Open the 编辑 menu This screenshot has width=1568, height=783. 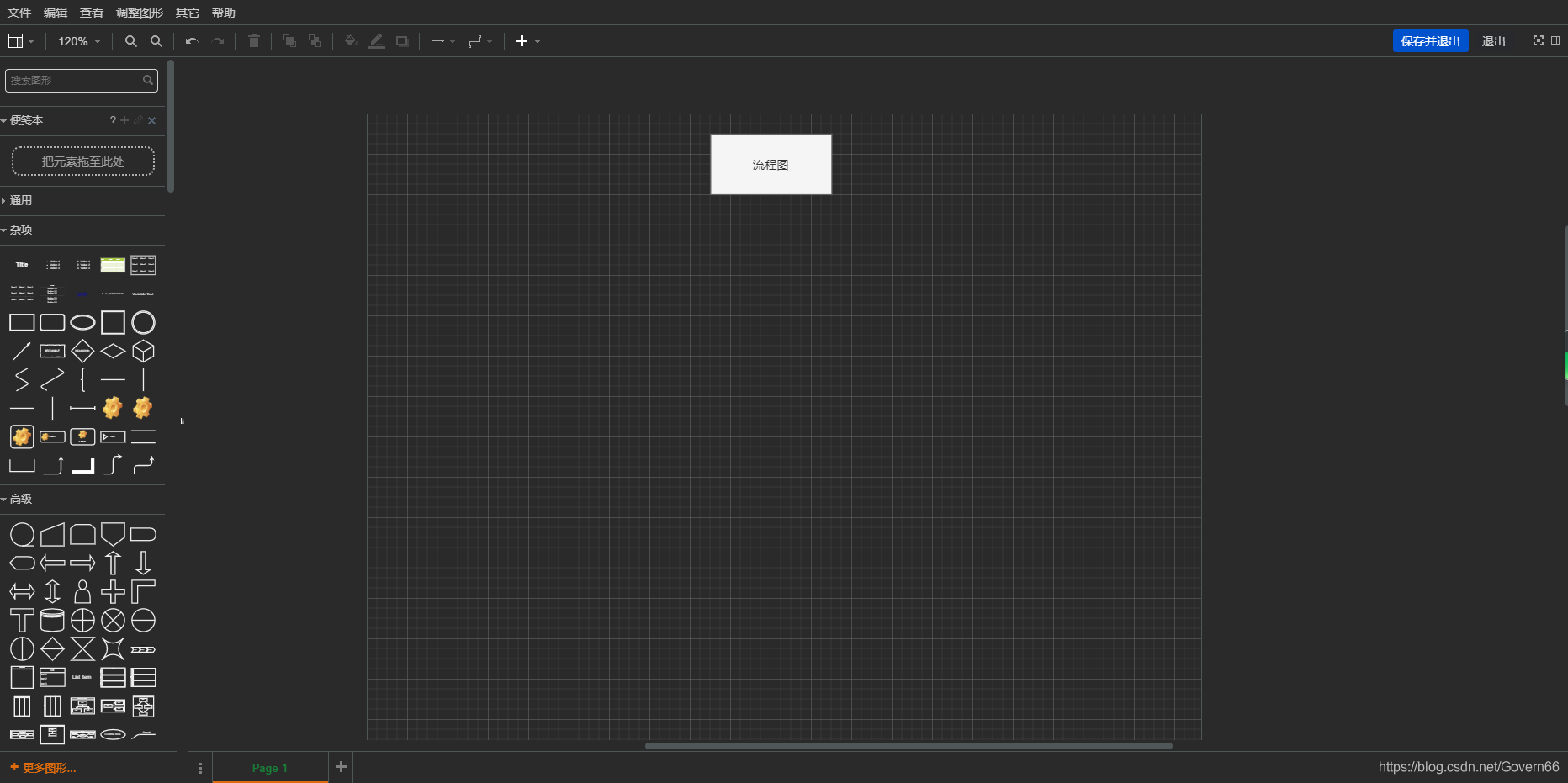click(56, 13)
